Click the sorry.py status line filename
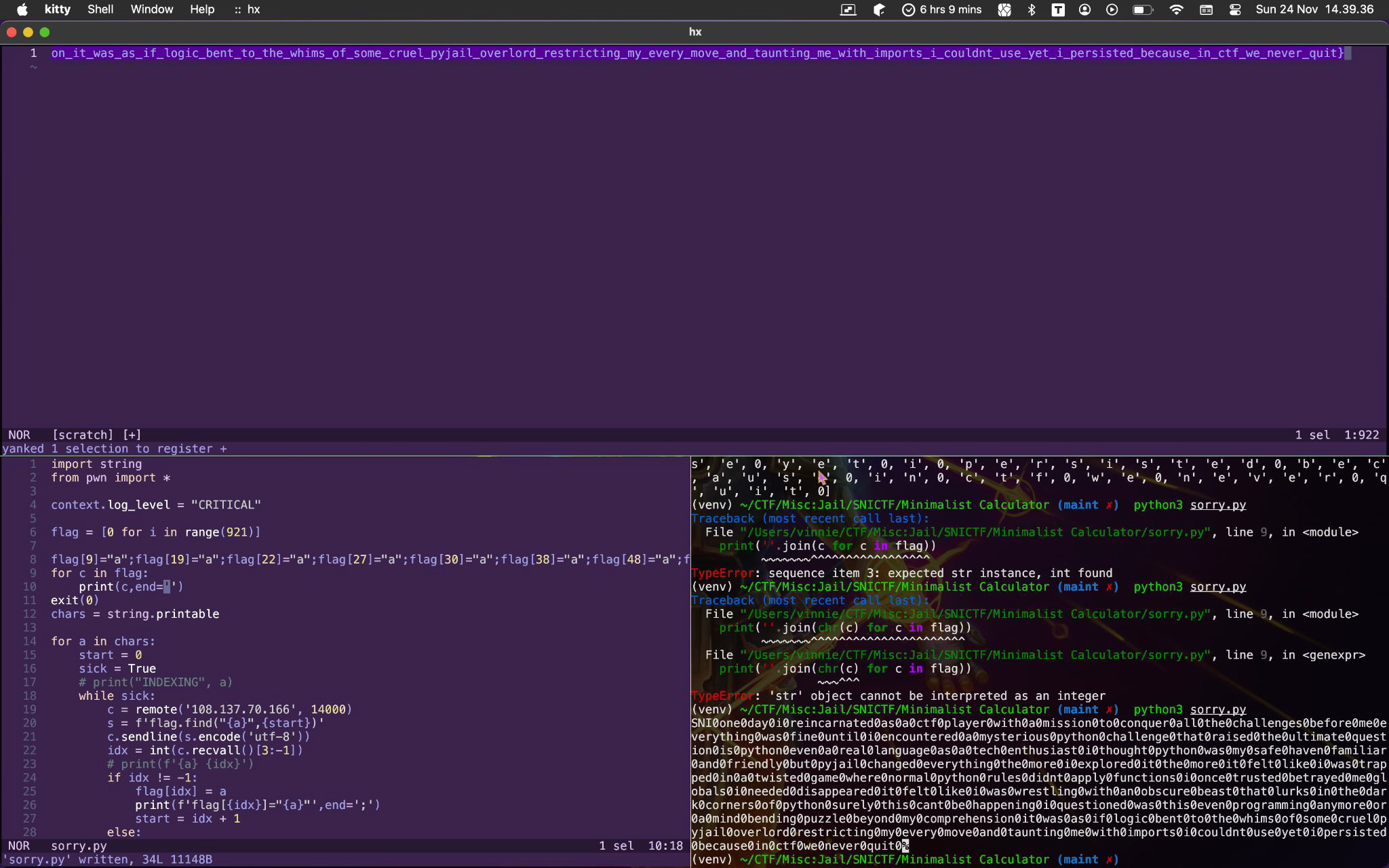The width and height of the screenshot is (1389, 868). 79,846
